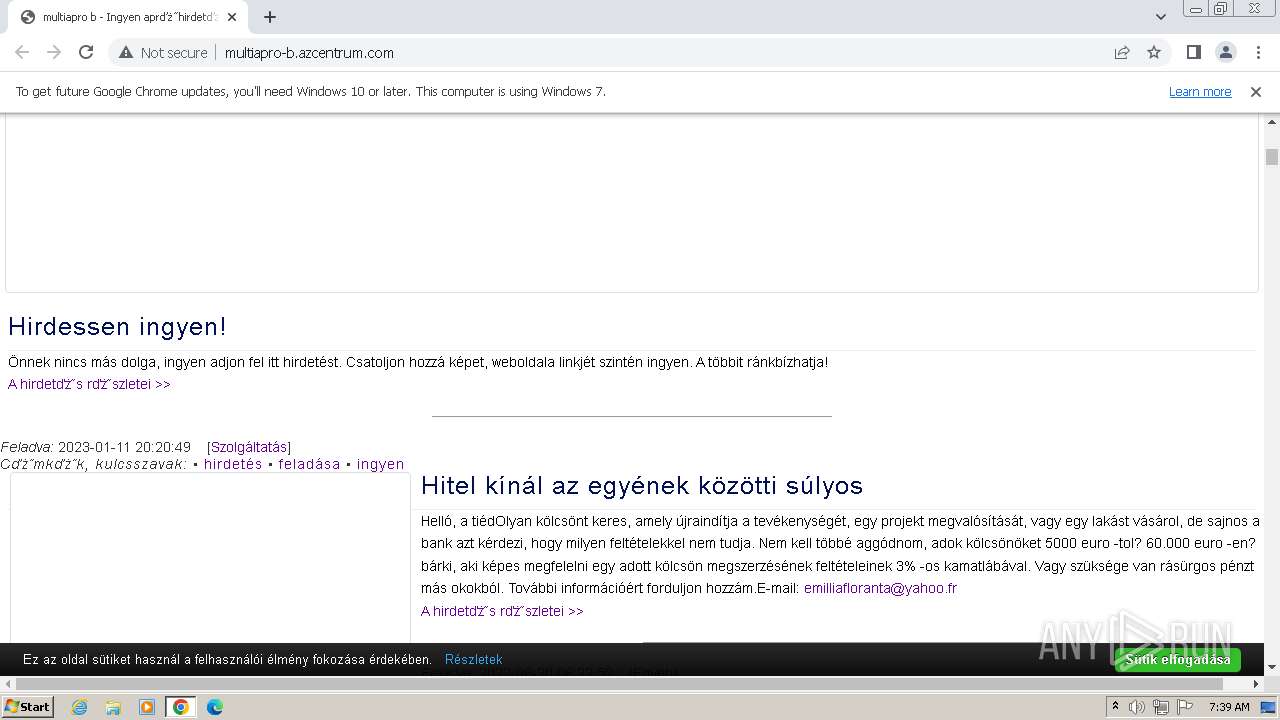This screenshot has height=720, width=1280.
Task: Open Action Center flag icon
Action: pyautogui.click(x=1185, y=707)
